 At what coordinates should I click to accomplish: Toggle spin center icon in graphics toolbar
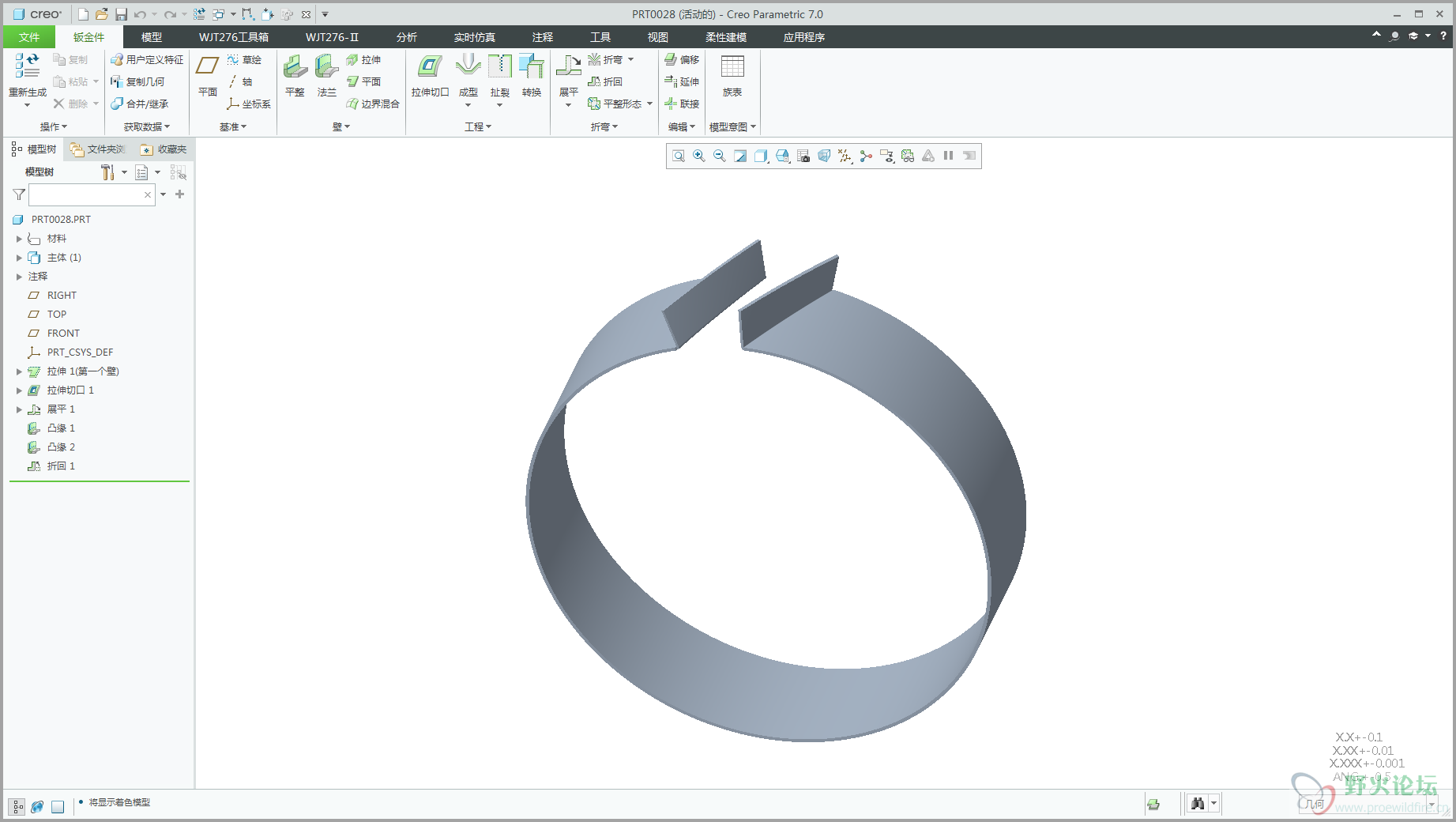click(x=866, y=156)
